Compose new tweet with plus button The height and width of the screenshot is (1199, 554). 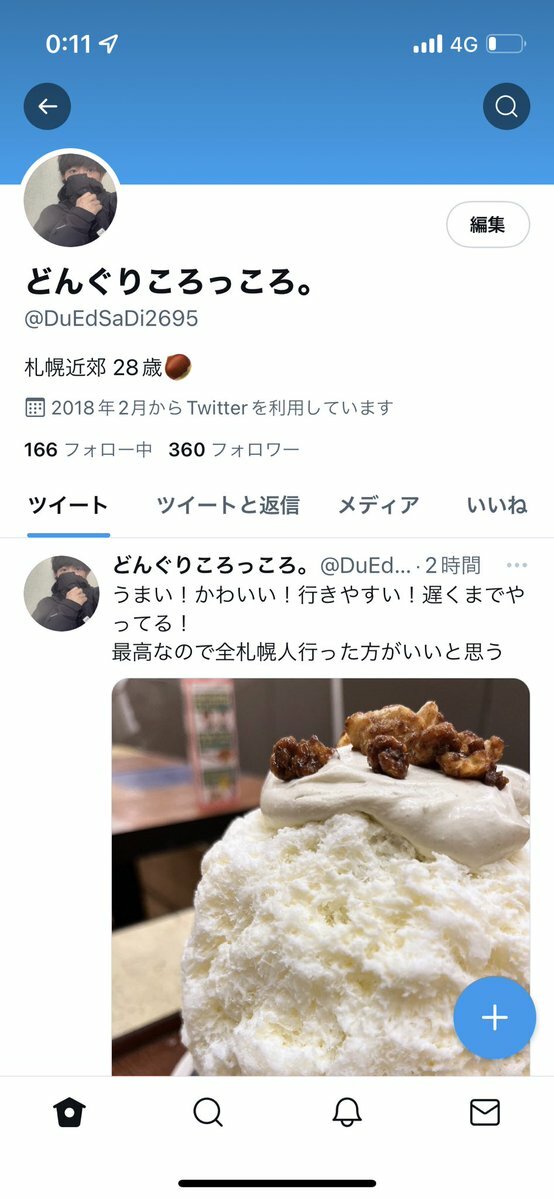[x=494, y=1018]
